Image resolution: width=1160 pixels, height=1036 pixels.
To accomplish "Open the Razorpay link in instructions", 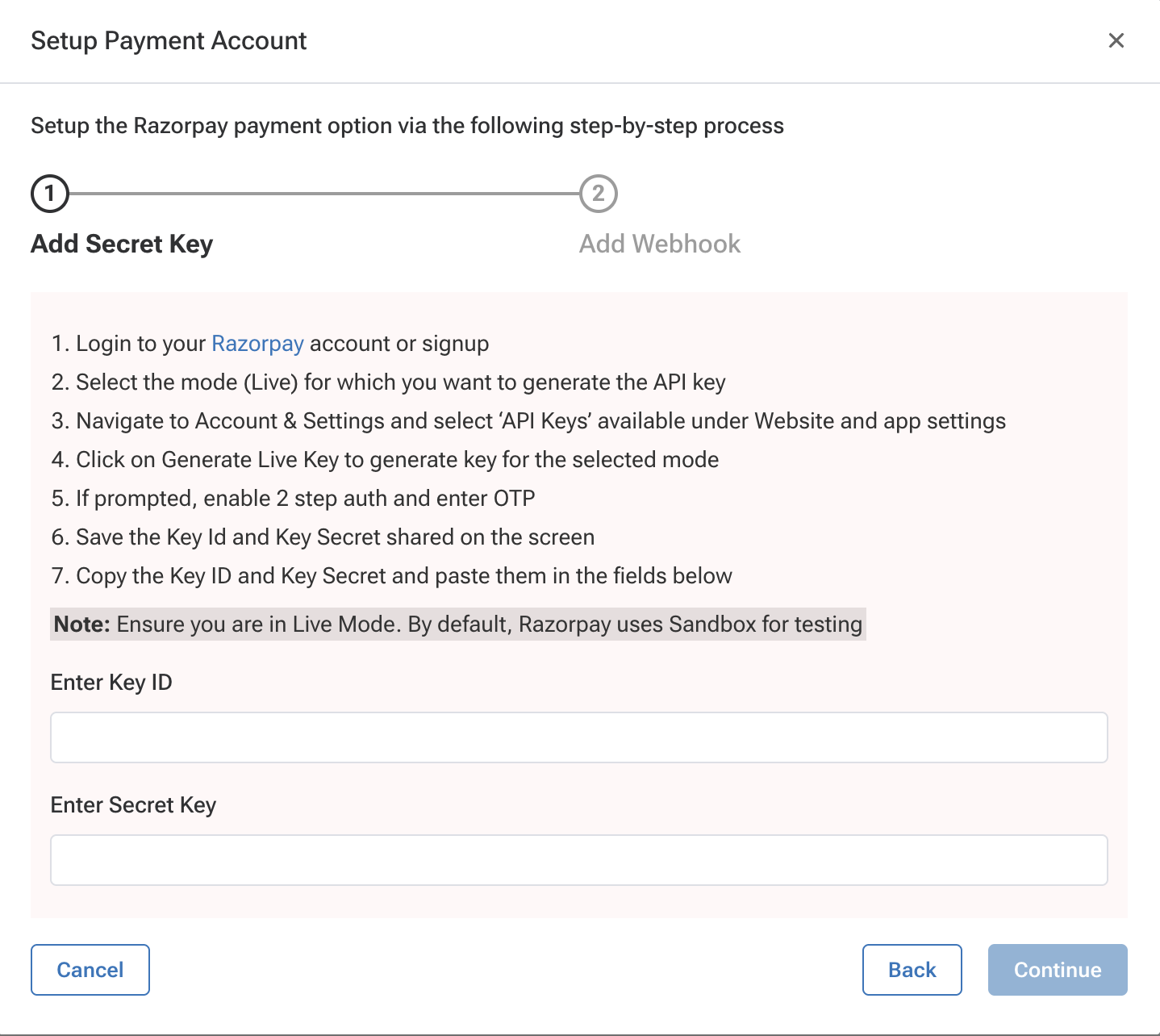I will [257, 344].
